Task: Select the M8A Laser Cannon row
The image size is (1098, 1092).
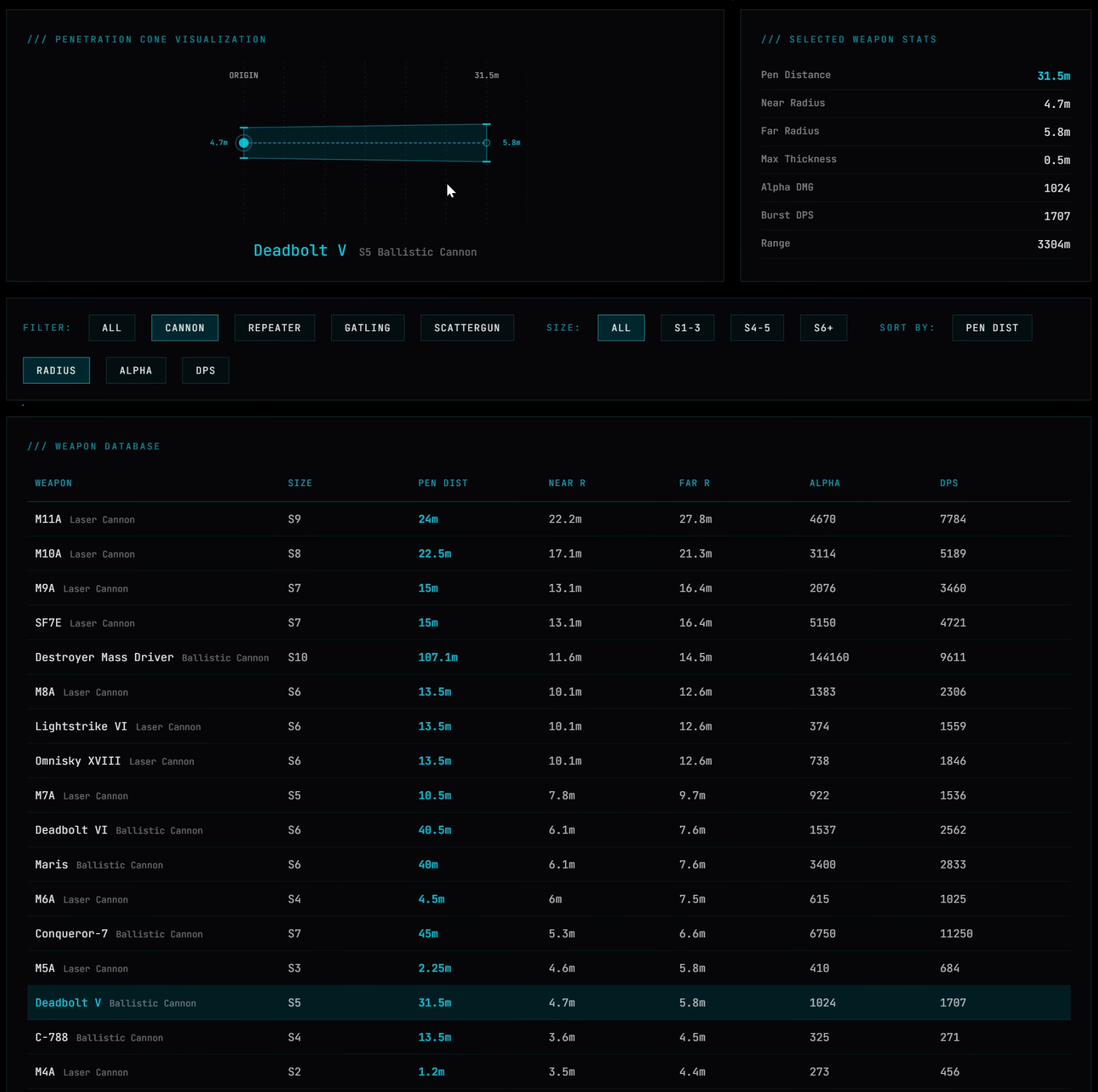Action: coord(549,692)
